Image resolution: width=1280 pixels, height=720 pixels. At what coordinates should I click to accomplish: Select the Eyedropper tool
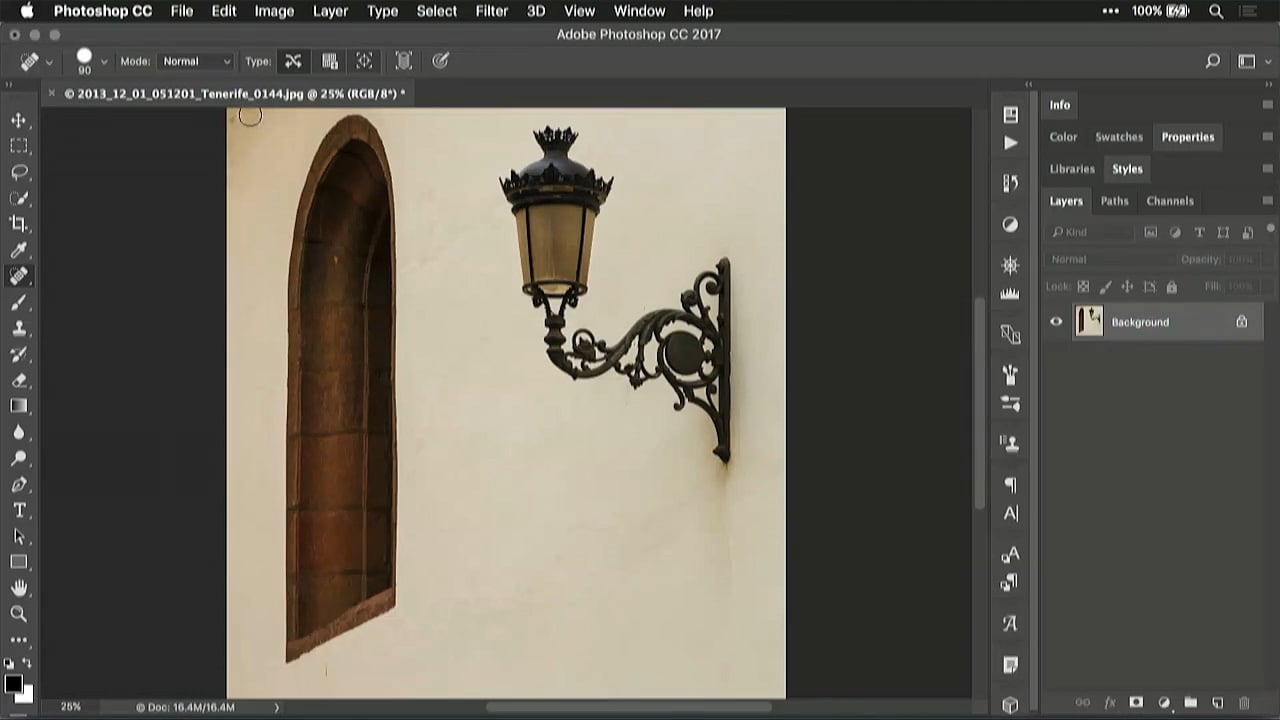coord(19,250)
